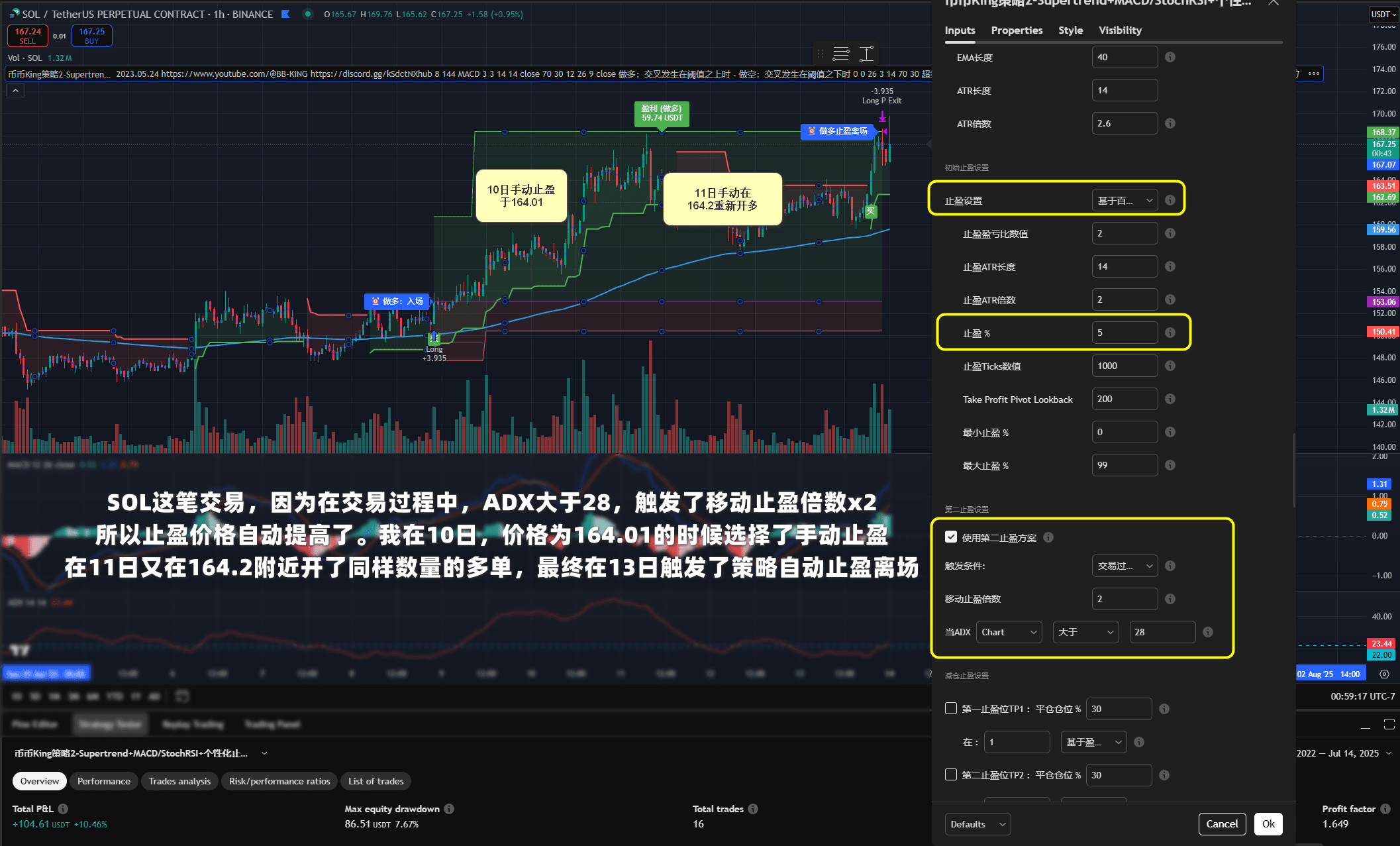Open the List of trades tab
This screenshot has width=1400, height=846.
[375, 781]
